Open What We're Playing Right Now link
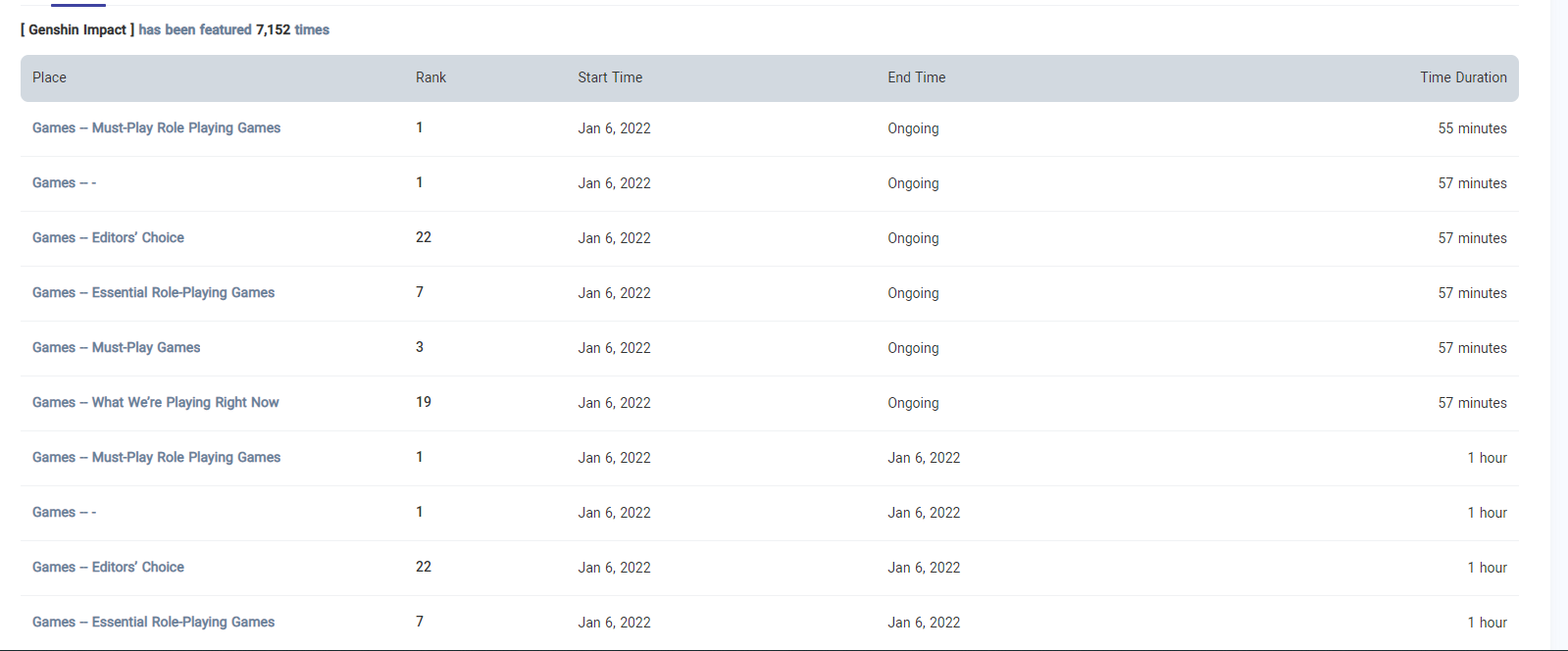 click(155, 402)
